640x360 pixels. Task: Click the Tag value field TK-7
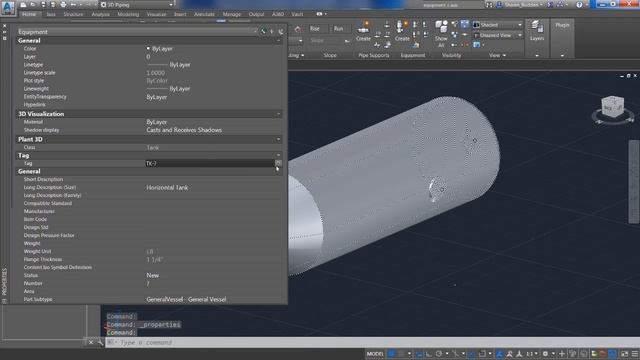[x=209, y=163]
